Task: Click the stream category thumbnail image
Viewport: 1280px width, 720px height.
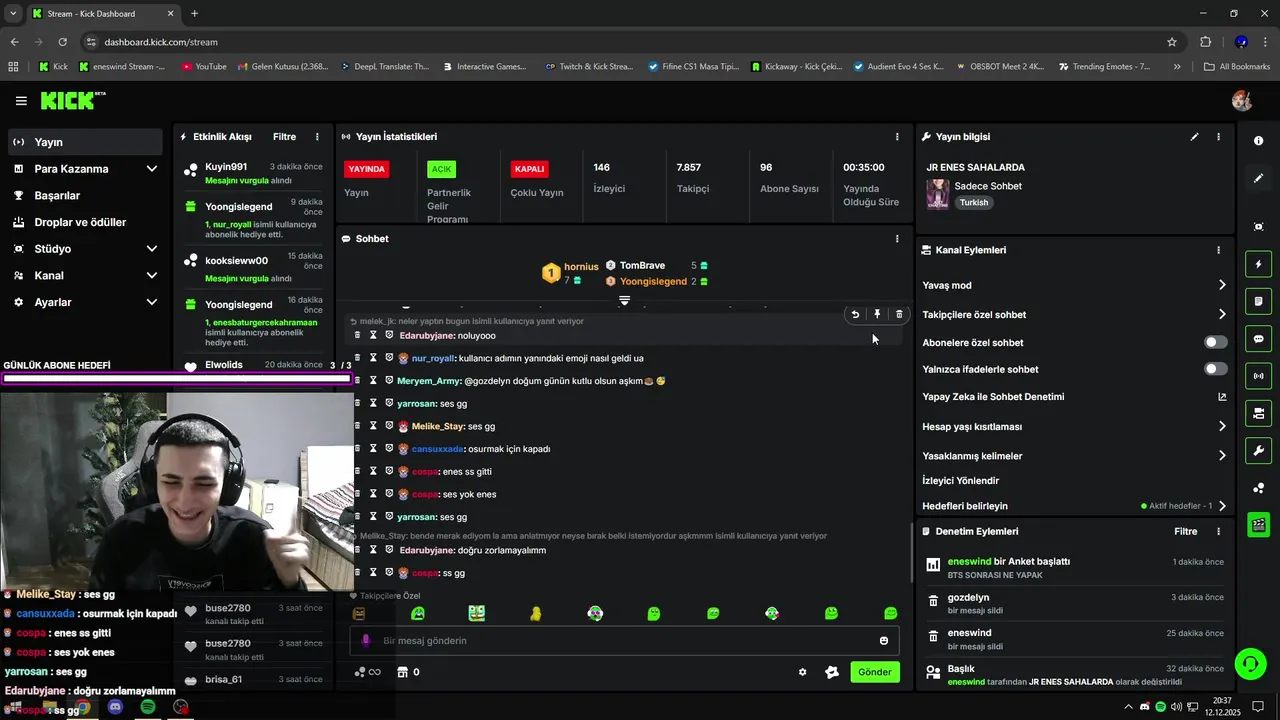Action: coord(937,194)
